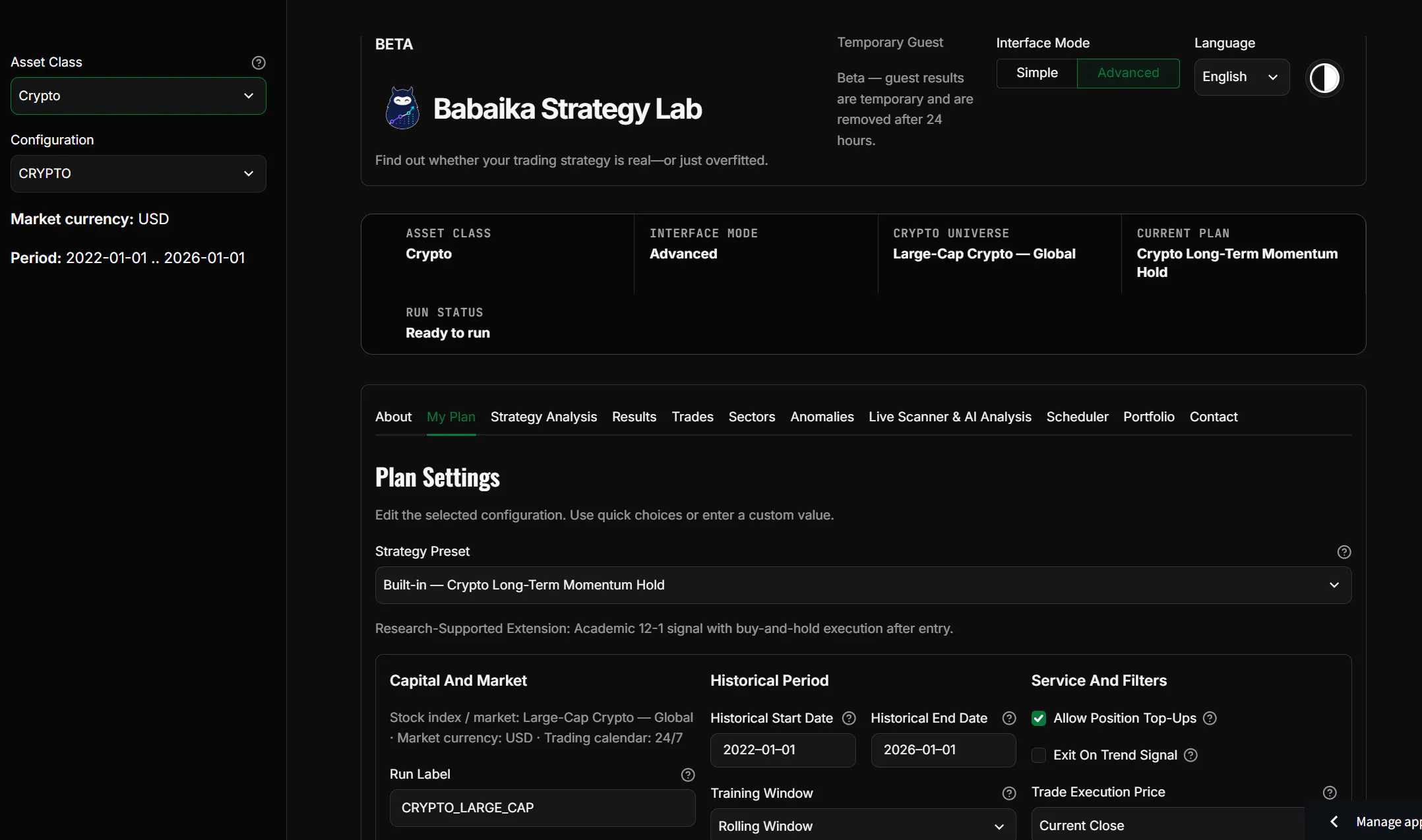
Task: Select the My Plan tab
Action: [x=450, y=417]
